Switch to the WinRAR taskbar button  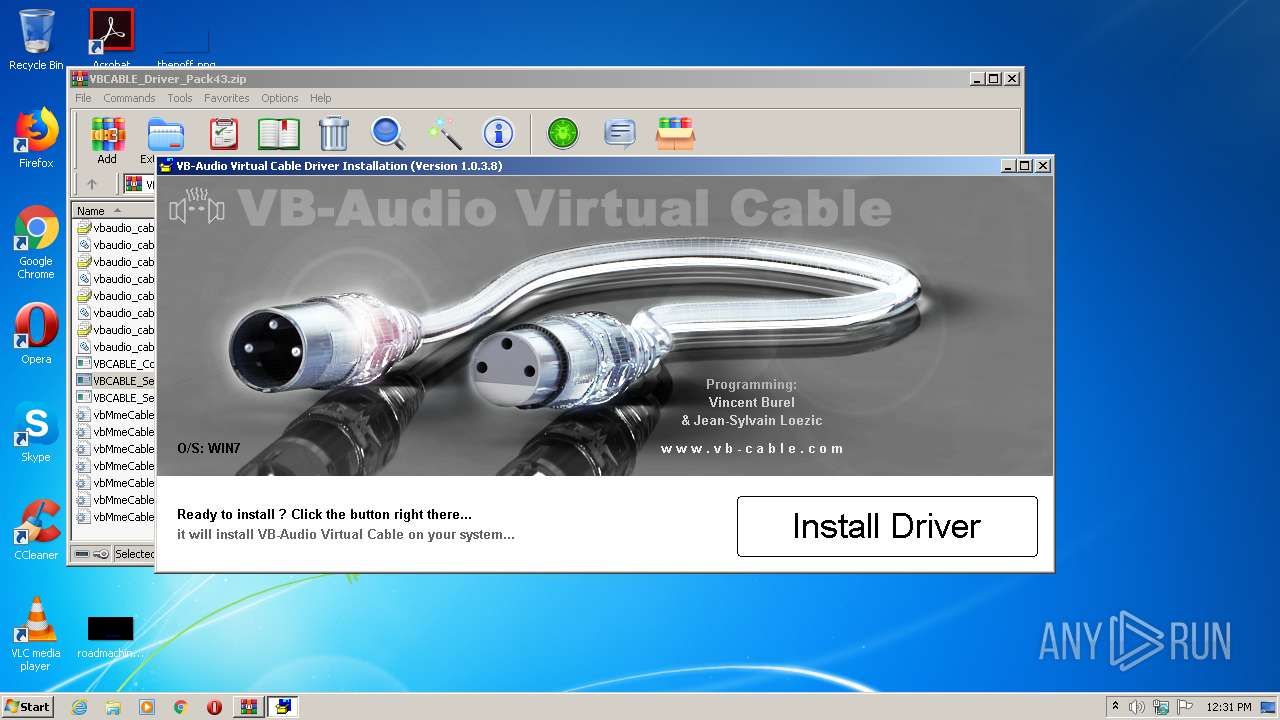coord(248,707)
